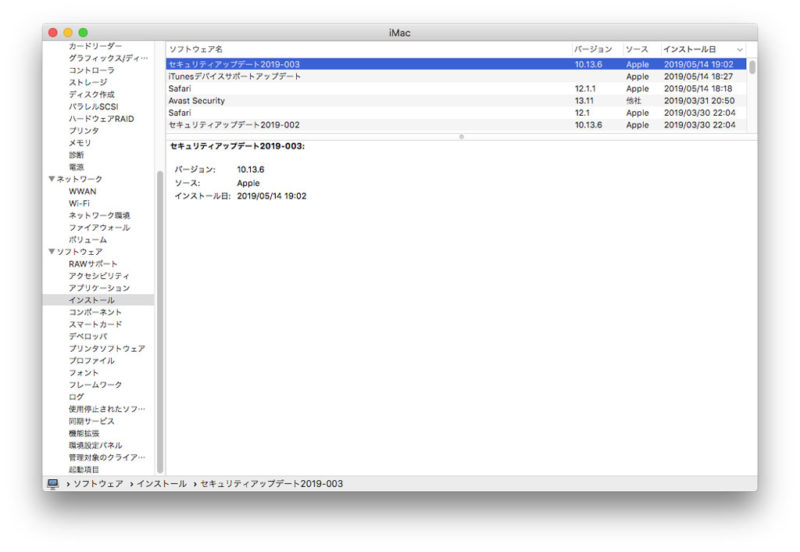Screen dimensions: 800x552
Task: Select 起動項目 in the sidebar
Action: 84,469
